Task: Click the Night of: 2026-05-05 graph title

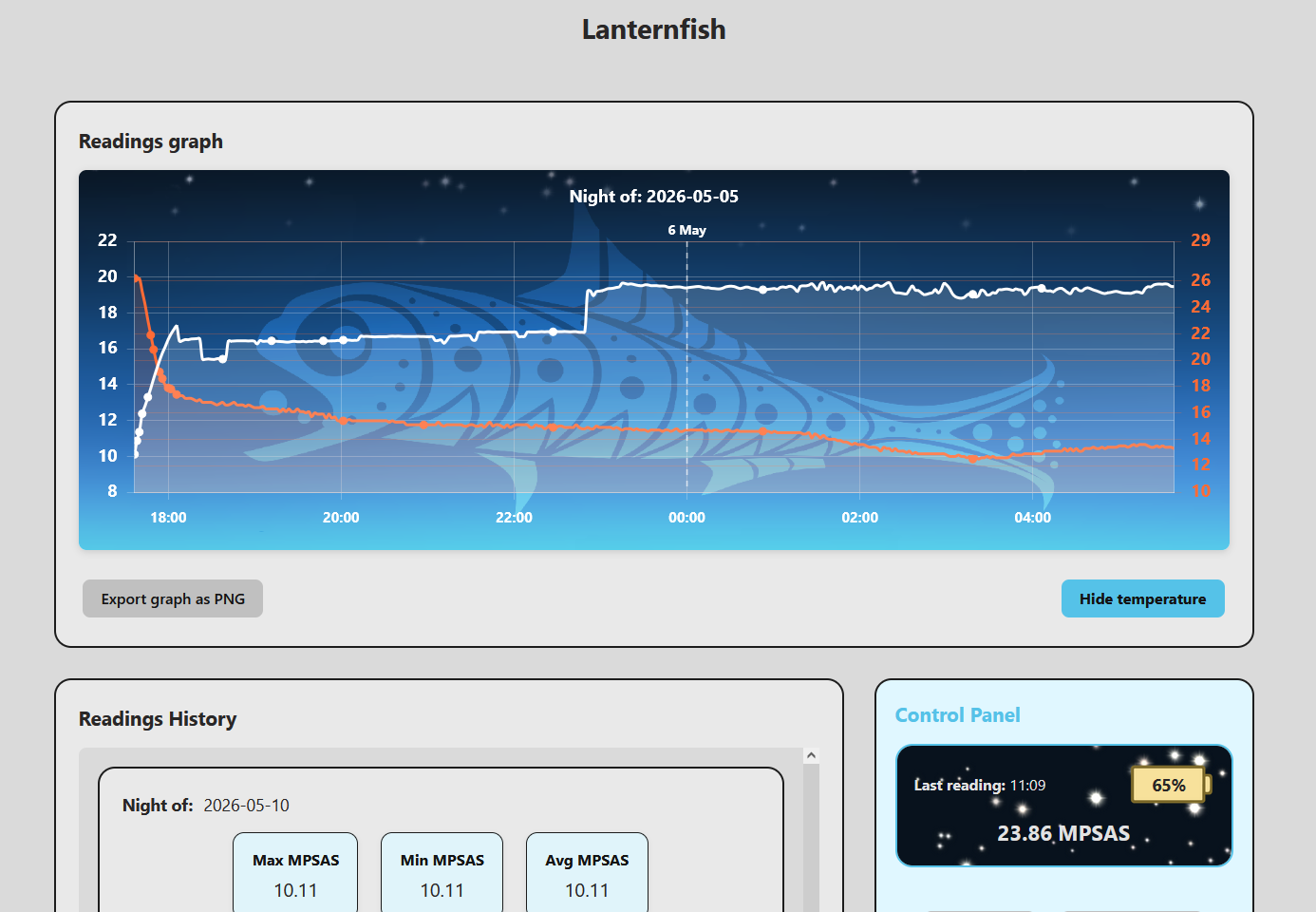Action: pyautogui.click(x=654, y=197)
